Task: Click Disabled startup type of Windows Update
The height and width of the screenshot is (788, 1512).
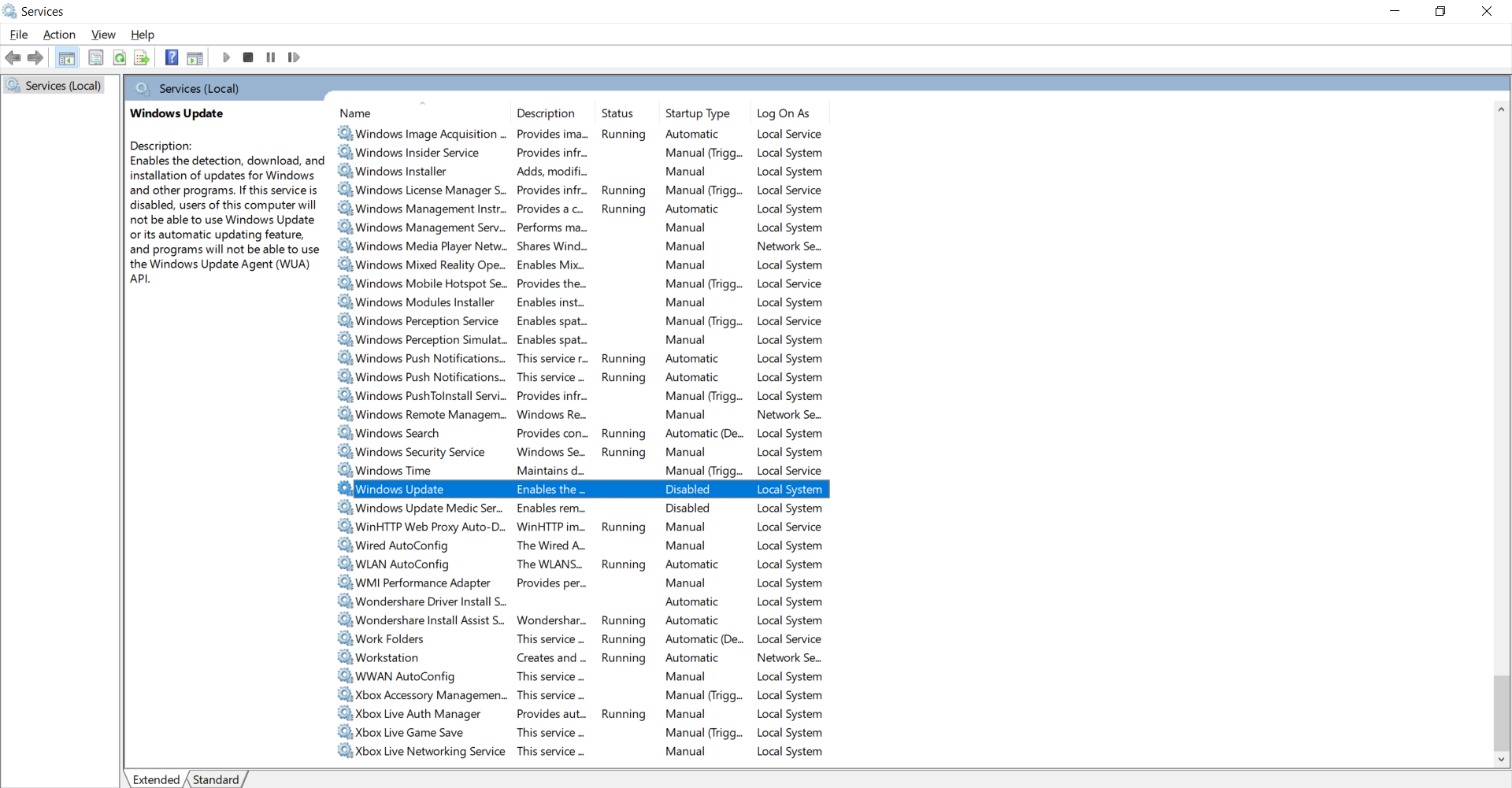Action: 687,489
